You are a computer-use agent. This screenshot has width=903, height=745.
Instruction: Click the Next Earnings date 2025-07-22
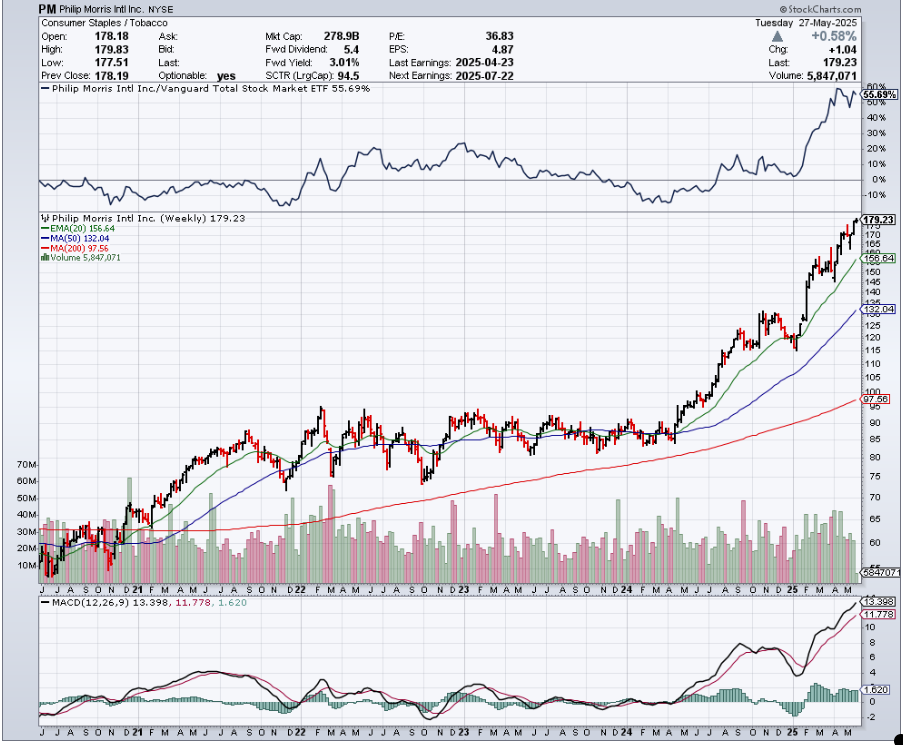click(484, 76)
